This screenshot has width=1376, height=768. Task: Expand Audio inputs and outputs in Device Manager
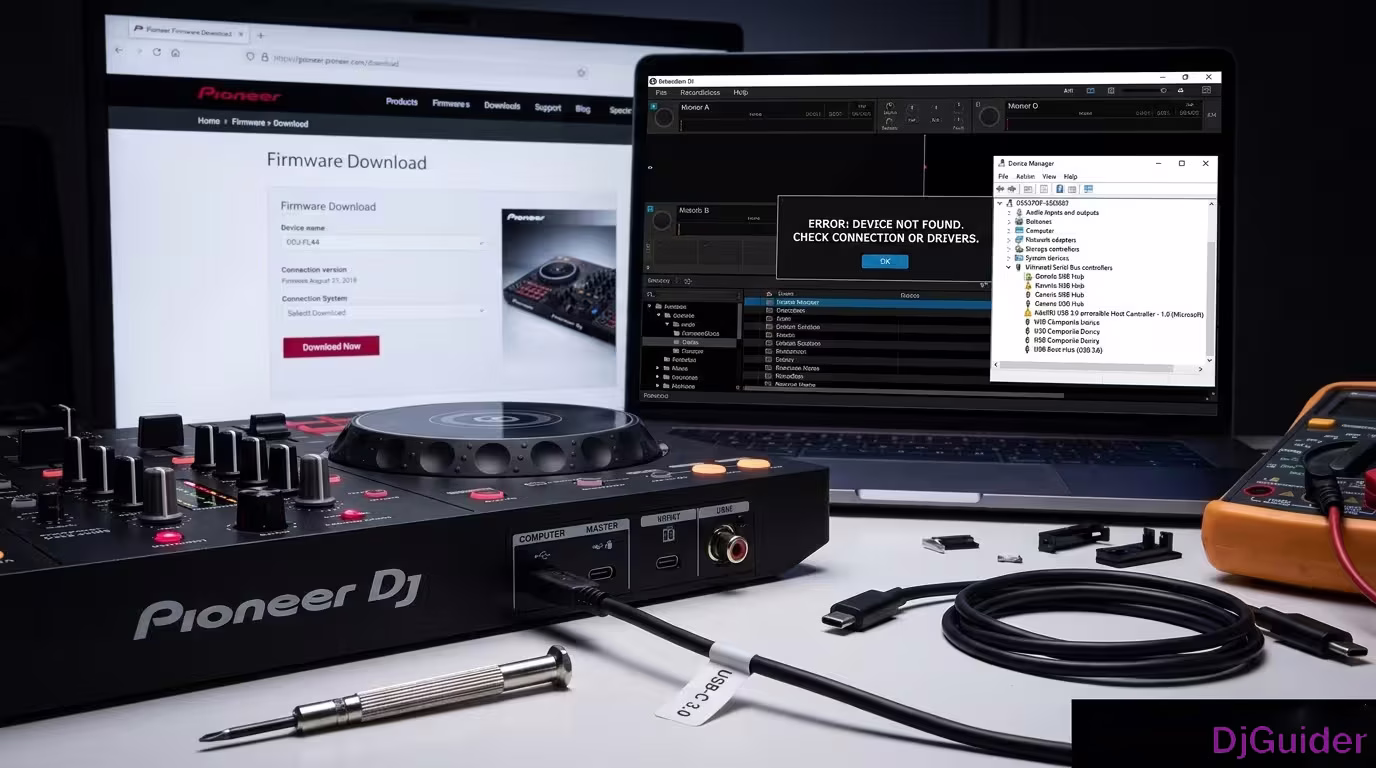1009,213
